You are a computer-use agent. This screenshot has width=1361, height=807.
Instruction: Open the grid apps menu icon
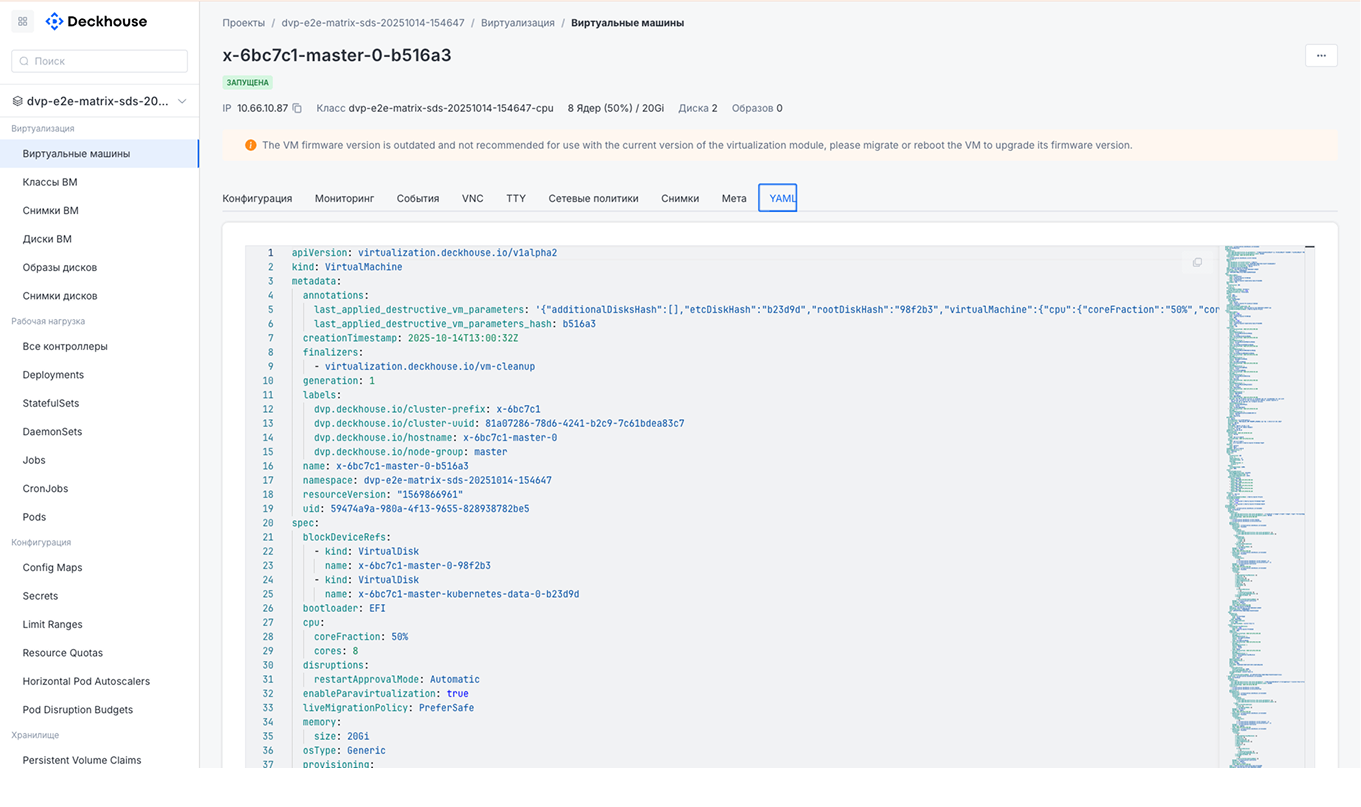click(x=22, y=21)
